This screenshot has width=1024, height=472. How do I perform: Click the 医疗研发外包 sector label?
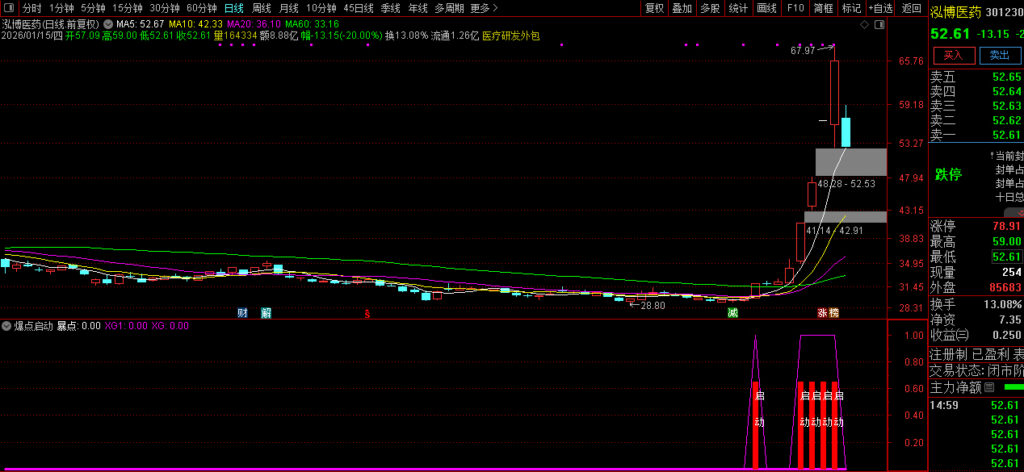click(x=510, y=35)
